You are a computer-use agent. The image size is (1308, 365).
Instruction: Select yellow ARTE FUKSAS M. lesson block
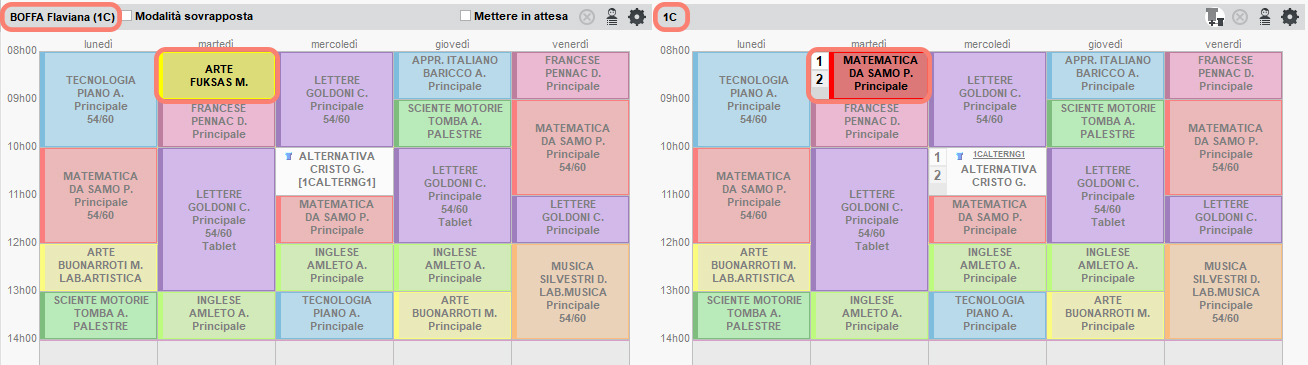[218, 75]
